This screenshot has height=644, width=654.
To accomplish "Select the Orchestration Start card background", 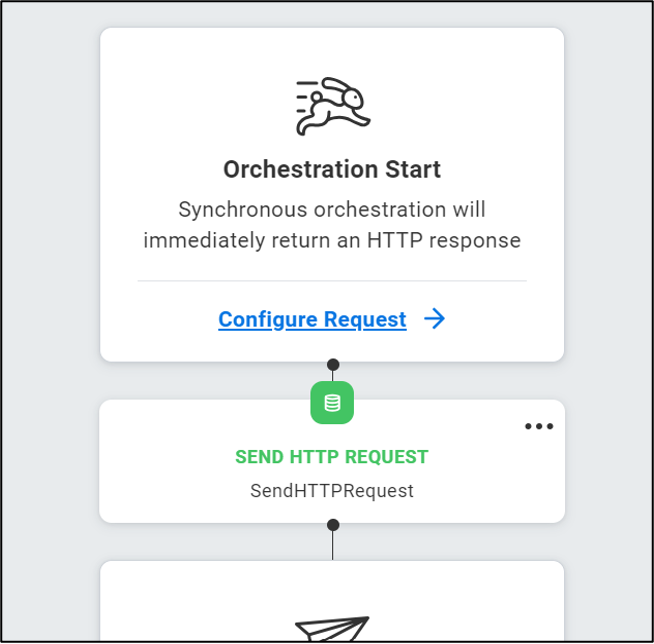I will point(332,195).
